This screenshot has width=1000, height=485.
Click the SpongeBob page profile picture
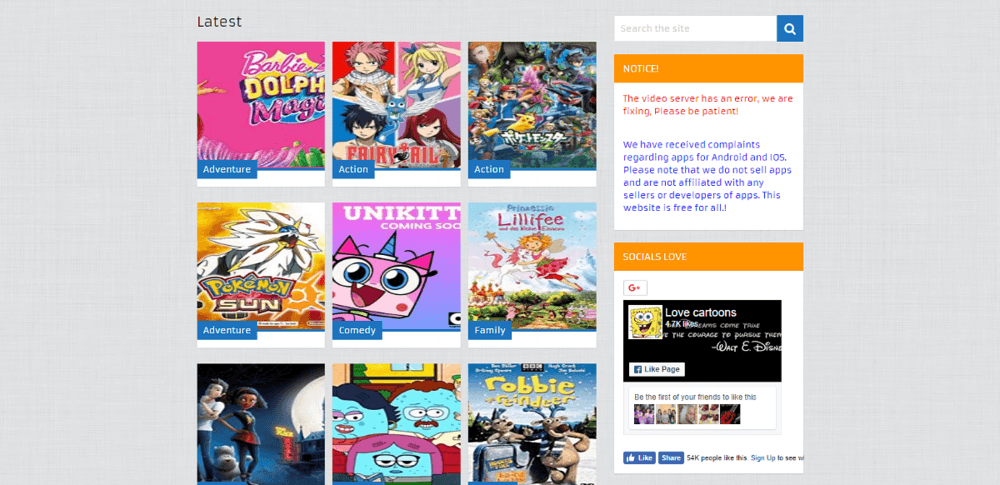pyautogui.click(x=645, y=322)
